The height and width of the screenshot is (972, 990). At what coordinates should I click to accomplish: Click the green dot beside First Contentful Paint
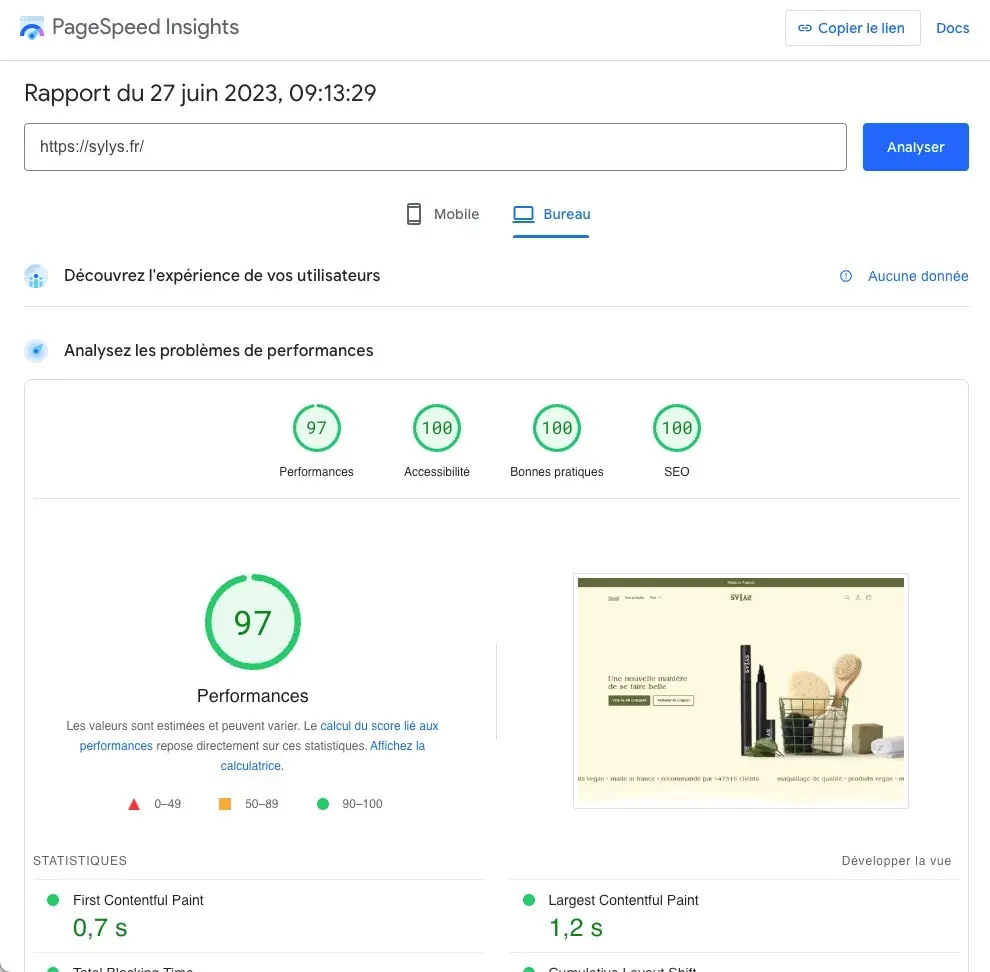pos(53,900)
